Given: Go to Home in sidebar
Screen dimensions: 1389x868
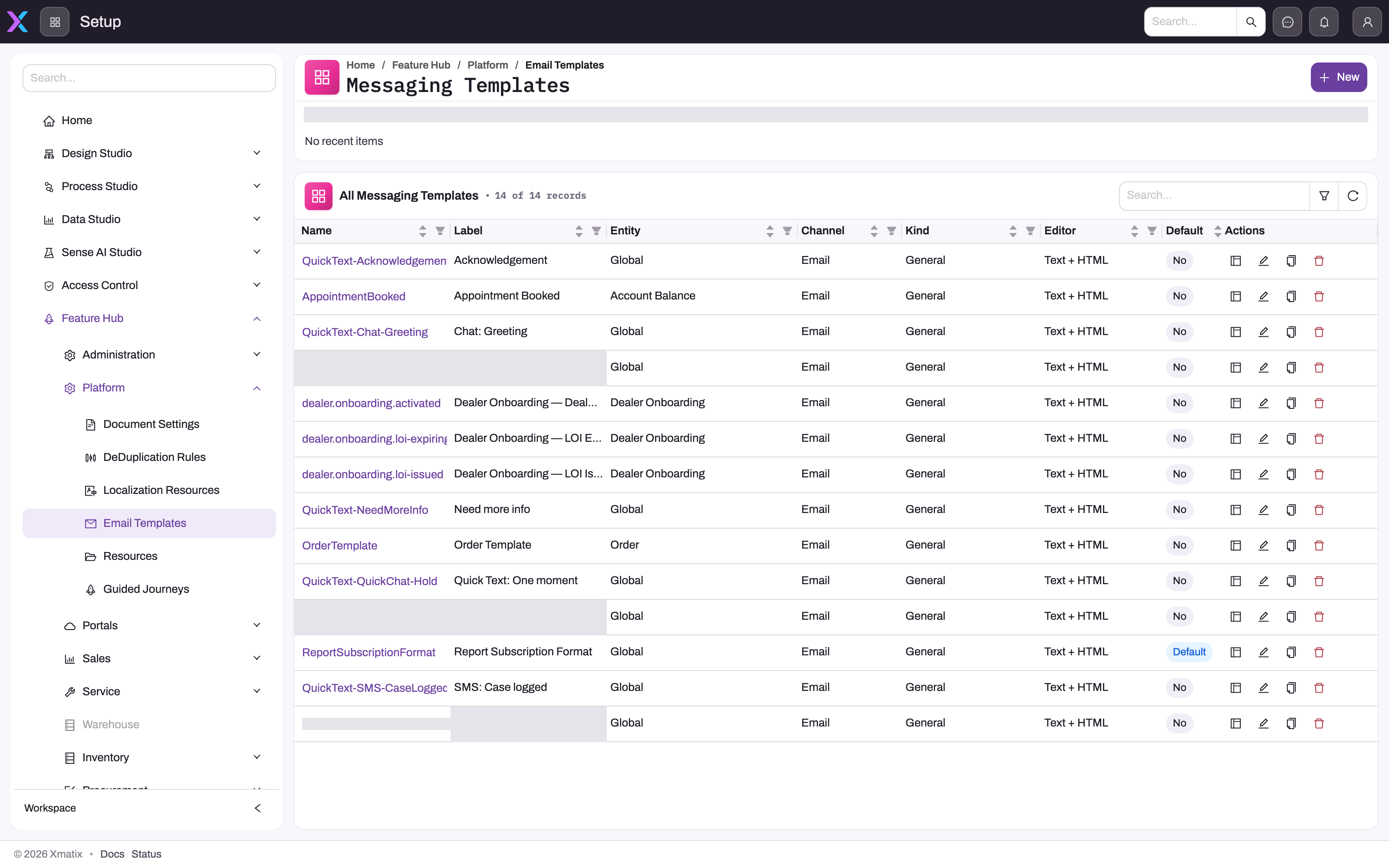Looking at the screenshot, I should point(149,120).
